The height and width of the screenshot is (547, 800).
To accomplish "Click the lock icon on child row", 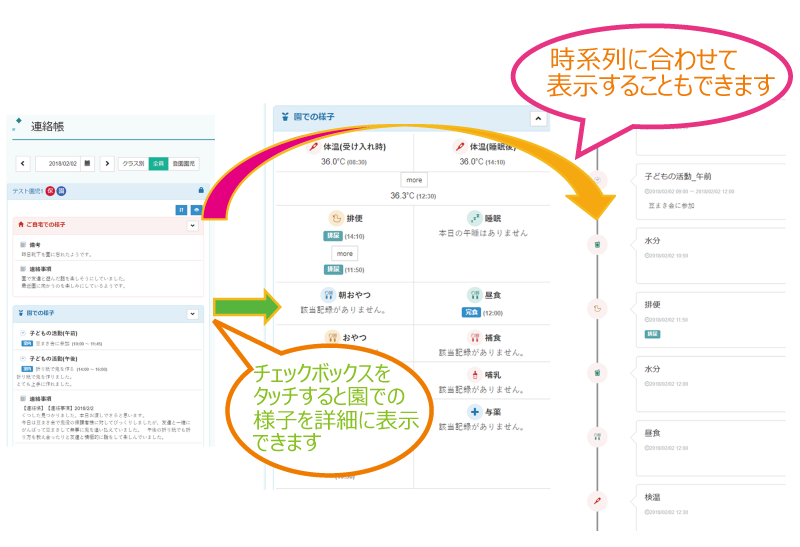I will click(x=200, y=190).
